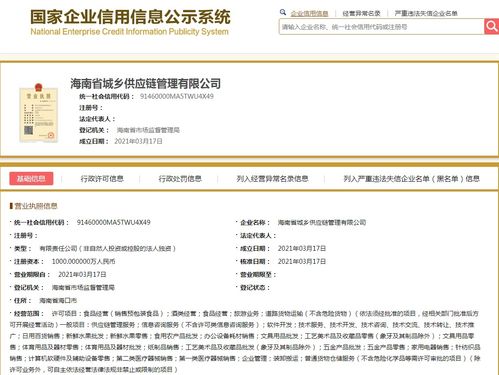The width and height of the screenshot is (499, 375).
Task: Click the header 成立日期 value 2021年03月17日
Action: [x=138, y=141]
